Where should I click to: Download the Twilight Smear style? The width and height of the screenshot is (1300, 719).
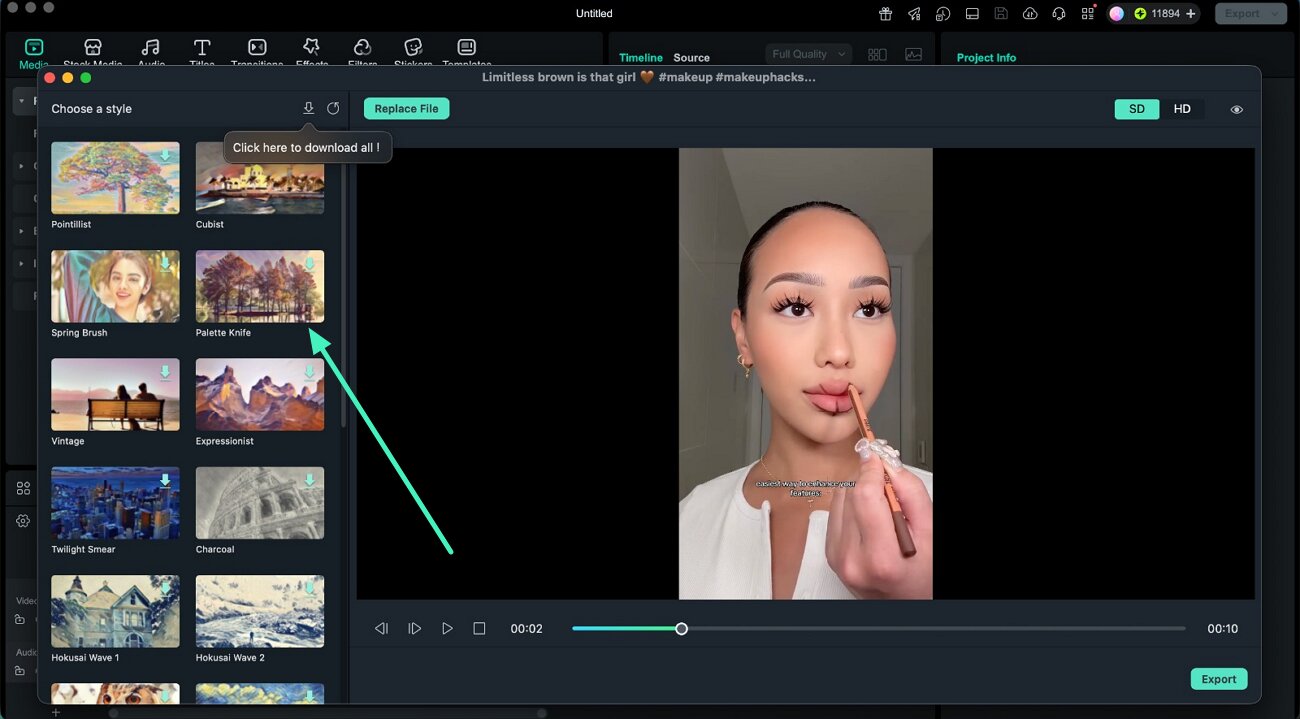click(x=165, y=480)
